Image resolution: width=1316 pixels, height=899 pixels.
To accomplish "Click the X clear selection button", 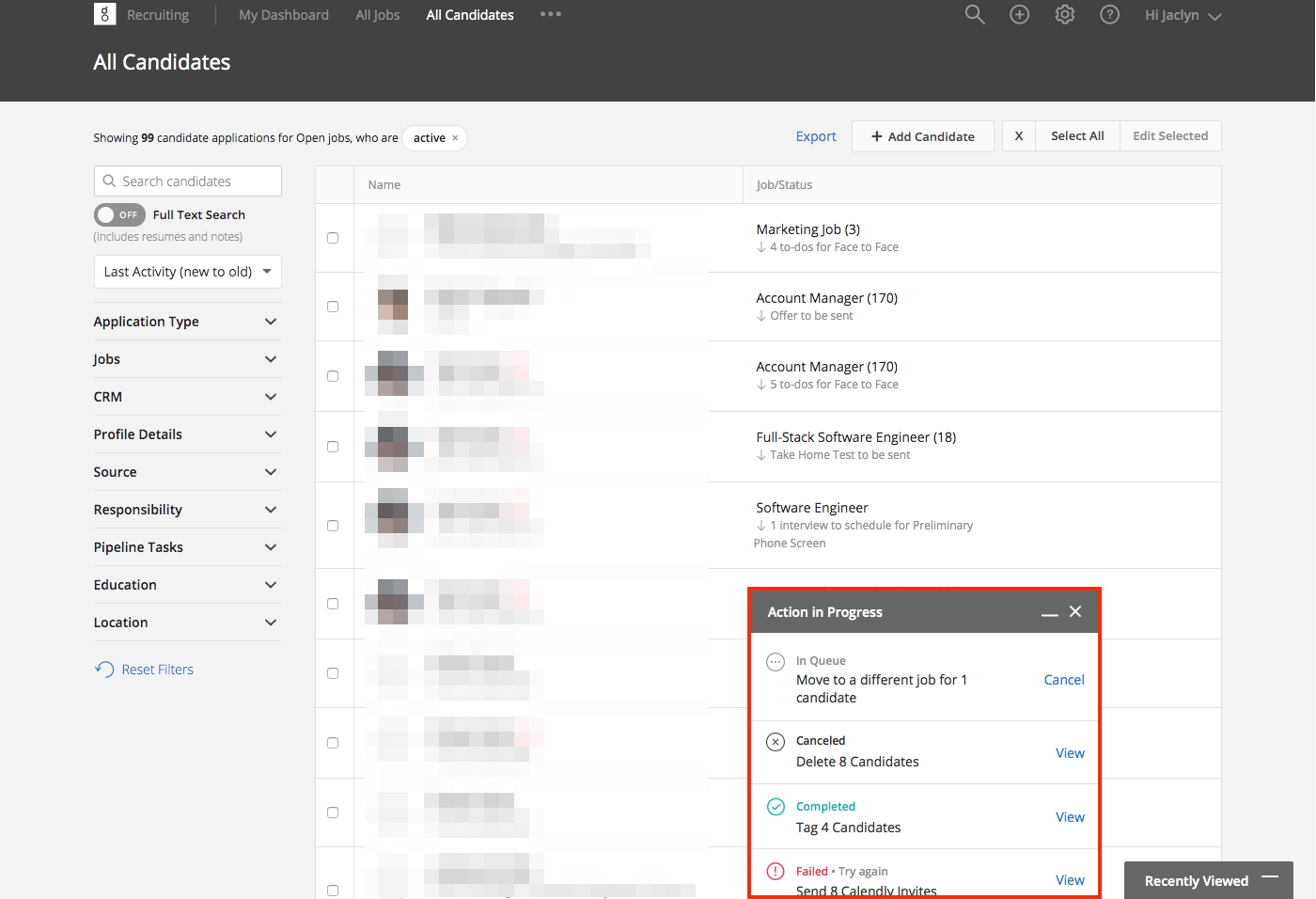I will pyautogui.click(x=1019, y=136).
